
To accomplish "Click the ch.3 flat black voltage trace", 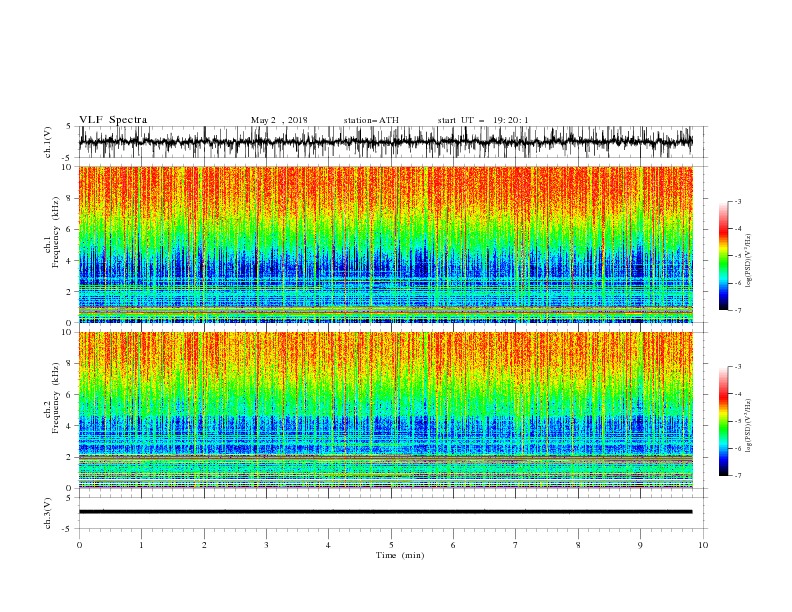I will (385, 512).
